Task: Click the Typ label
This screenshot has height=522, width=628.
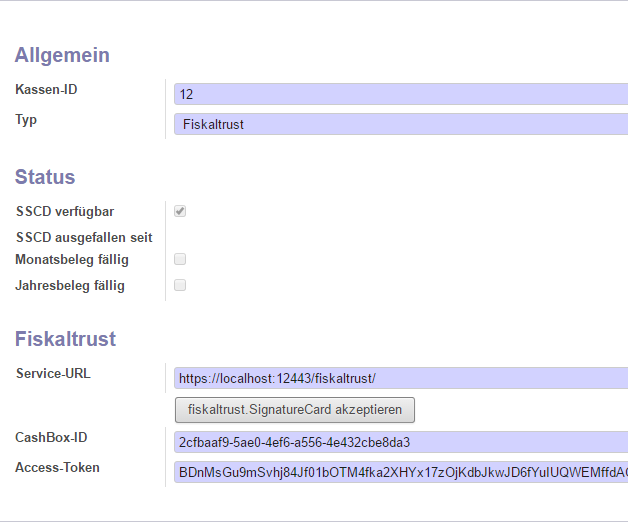Action: [x=26, y=120]
